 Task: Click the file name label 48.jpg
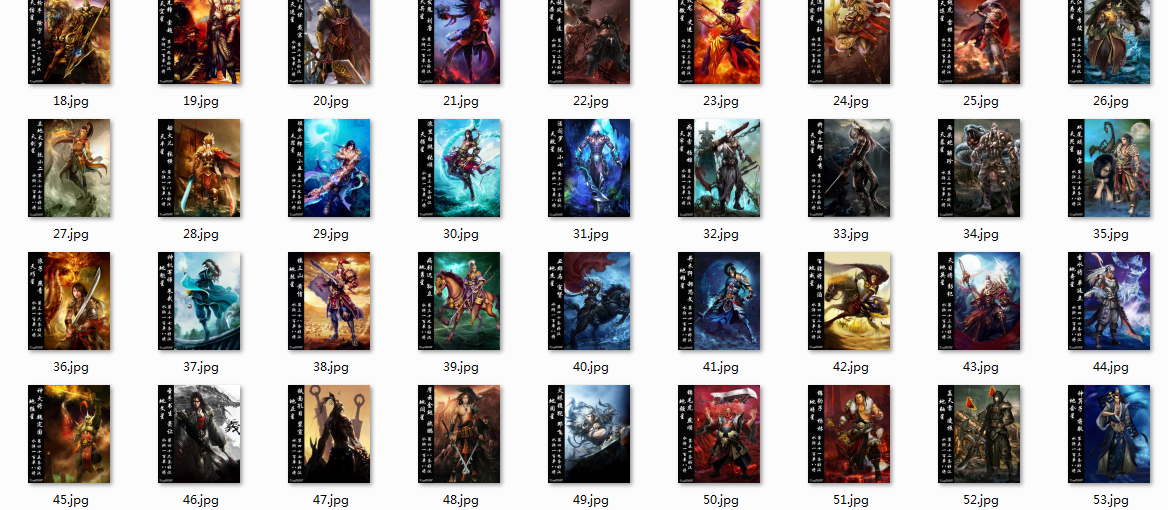click(460, 500)
